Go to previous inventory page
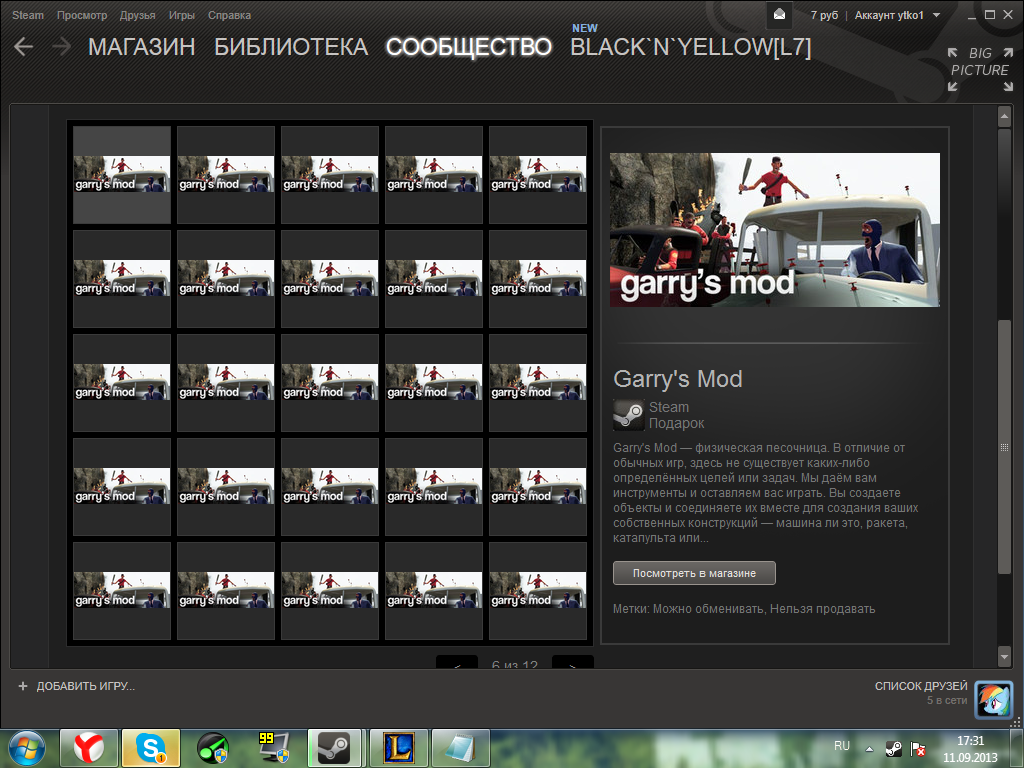1024x768 pixels. 457,662
